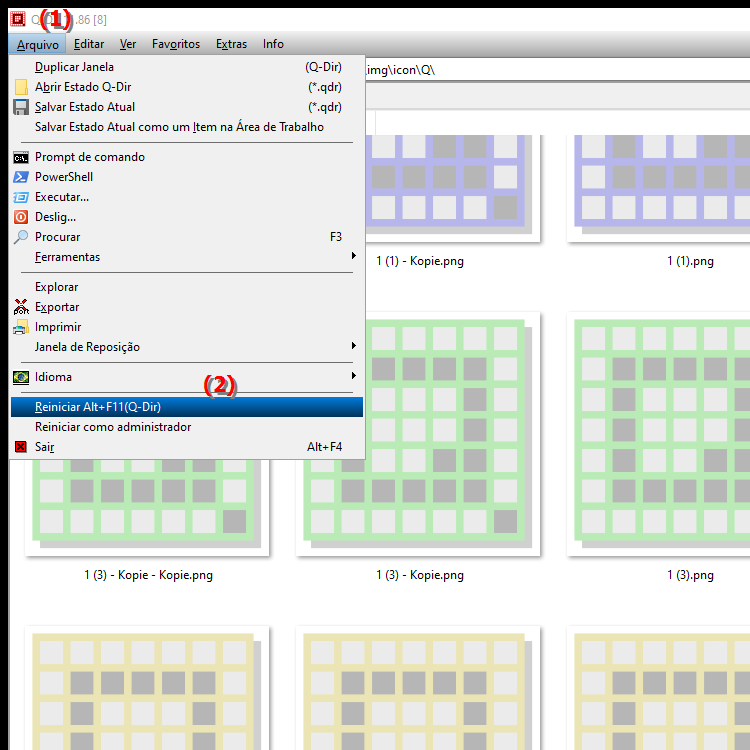Select thumbnail of 1 (3) - Kopie - Kopie.png
750x750 pixels.
pos(147,507)
